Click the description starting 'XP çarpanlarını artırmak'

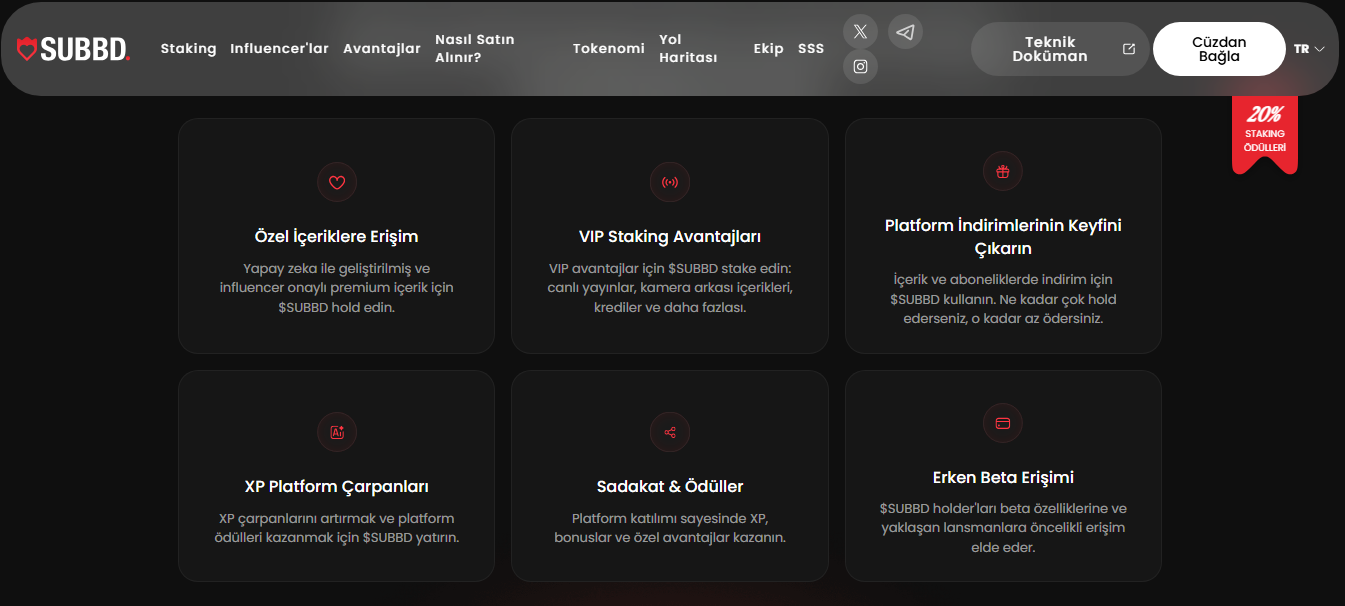337,528
